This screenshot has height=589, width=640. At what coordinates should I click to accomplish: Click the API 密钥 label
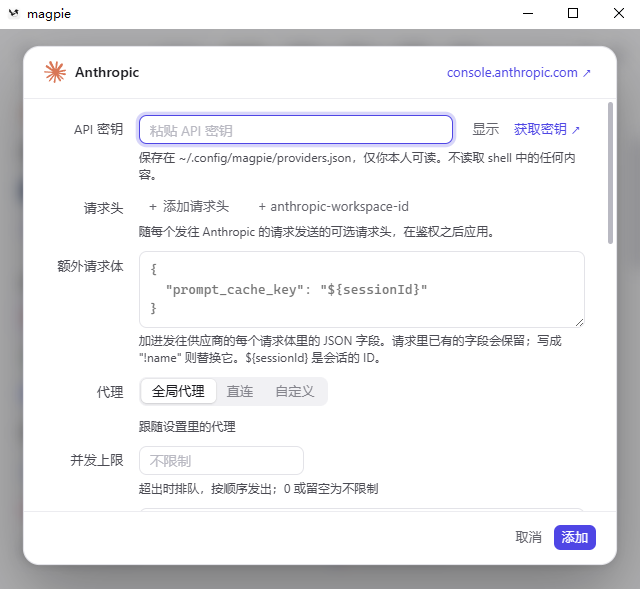click(98, 129)
